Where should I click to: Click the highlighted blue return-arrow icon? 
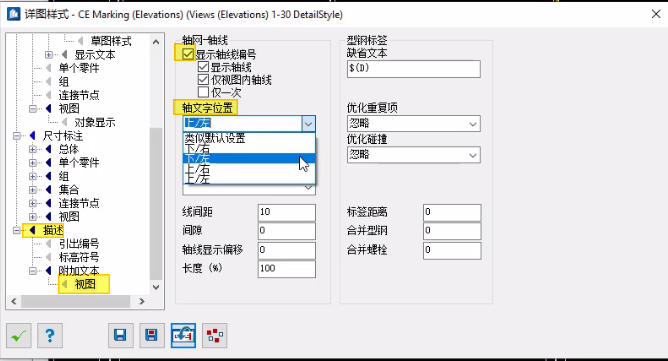click(x=183, y=335)
